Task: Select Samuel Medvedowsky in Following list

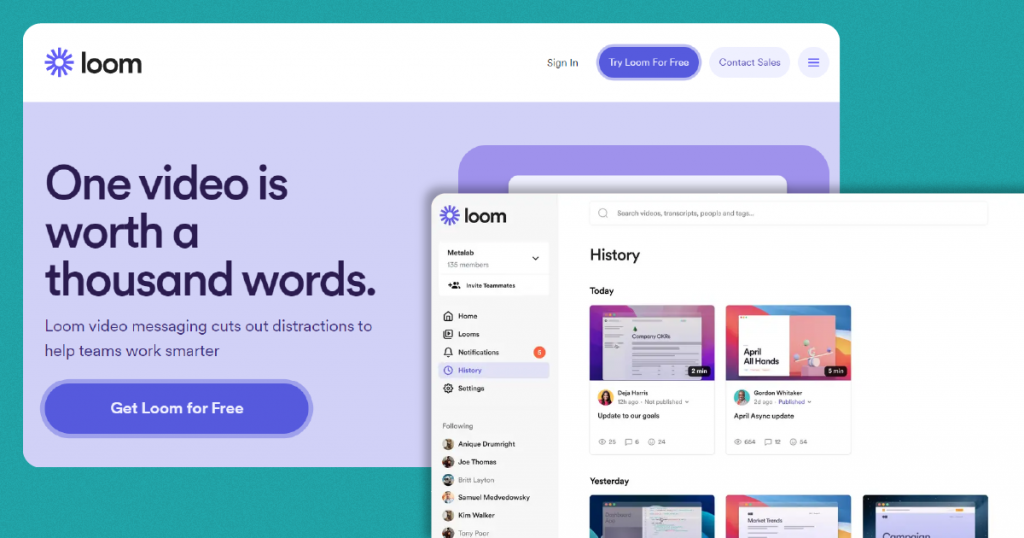Action: [494, 498]
